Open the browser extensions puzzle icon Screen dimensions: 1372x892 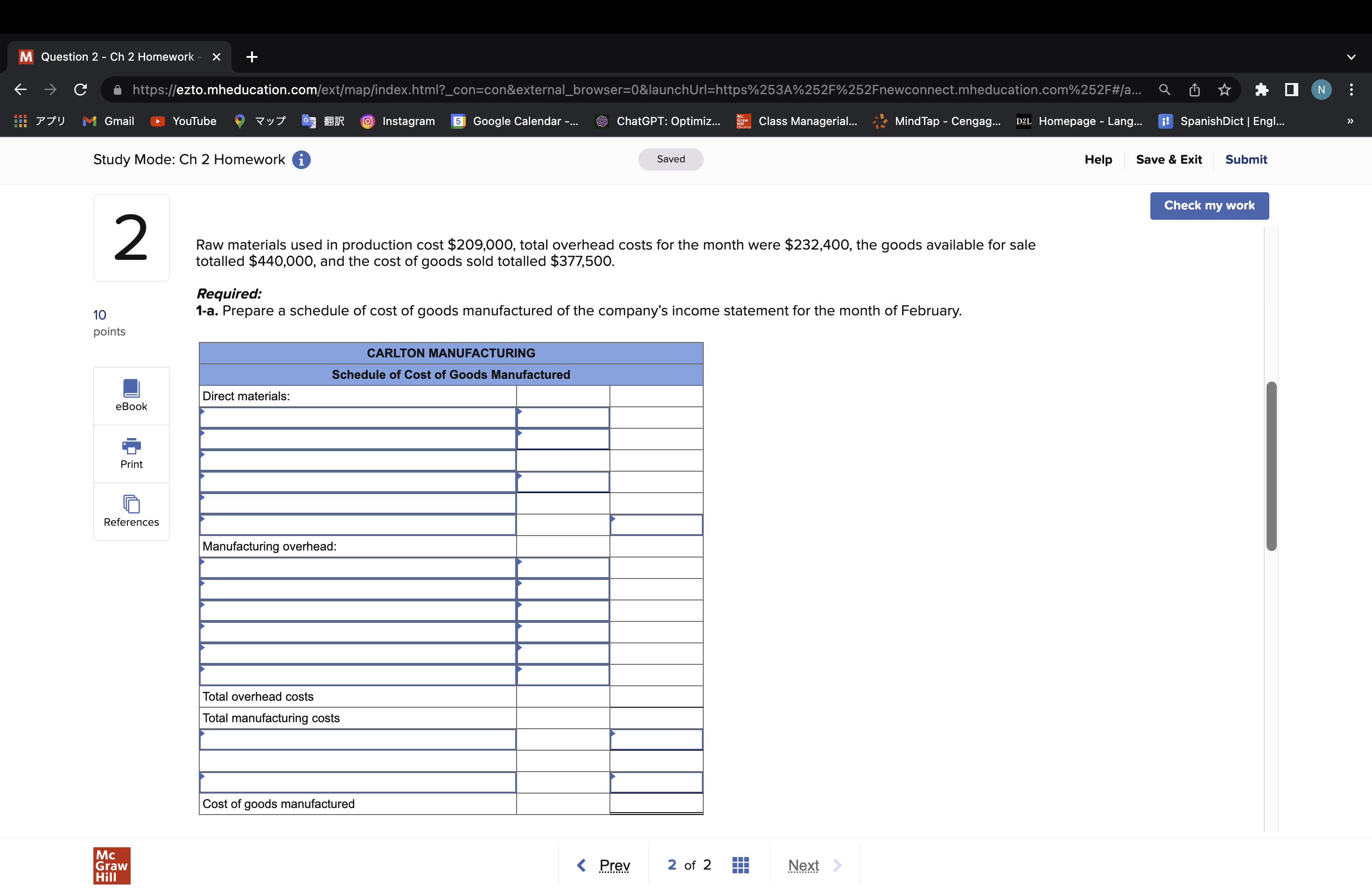point(1261,89)
